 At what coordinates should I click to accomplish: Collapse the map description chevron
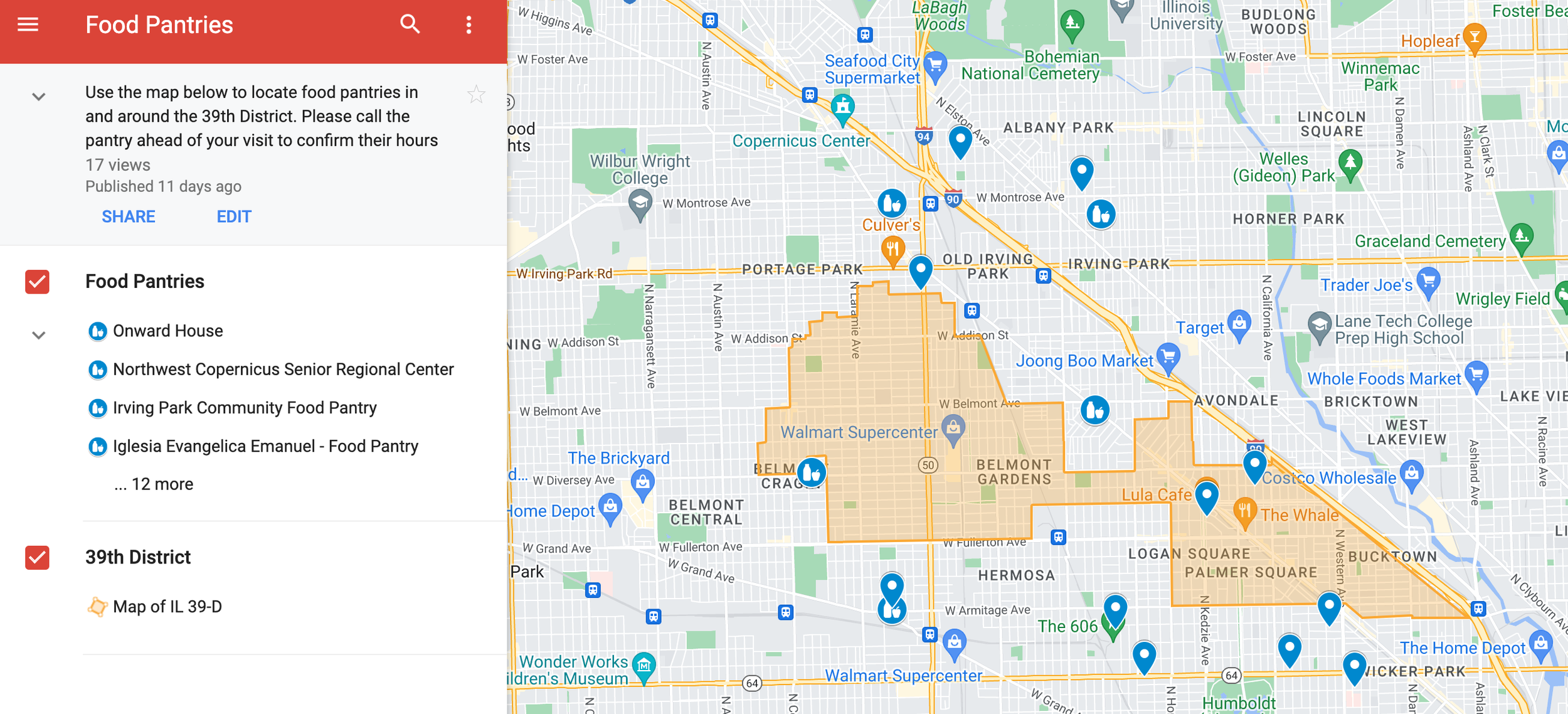tap(38, 97)
